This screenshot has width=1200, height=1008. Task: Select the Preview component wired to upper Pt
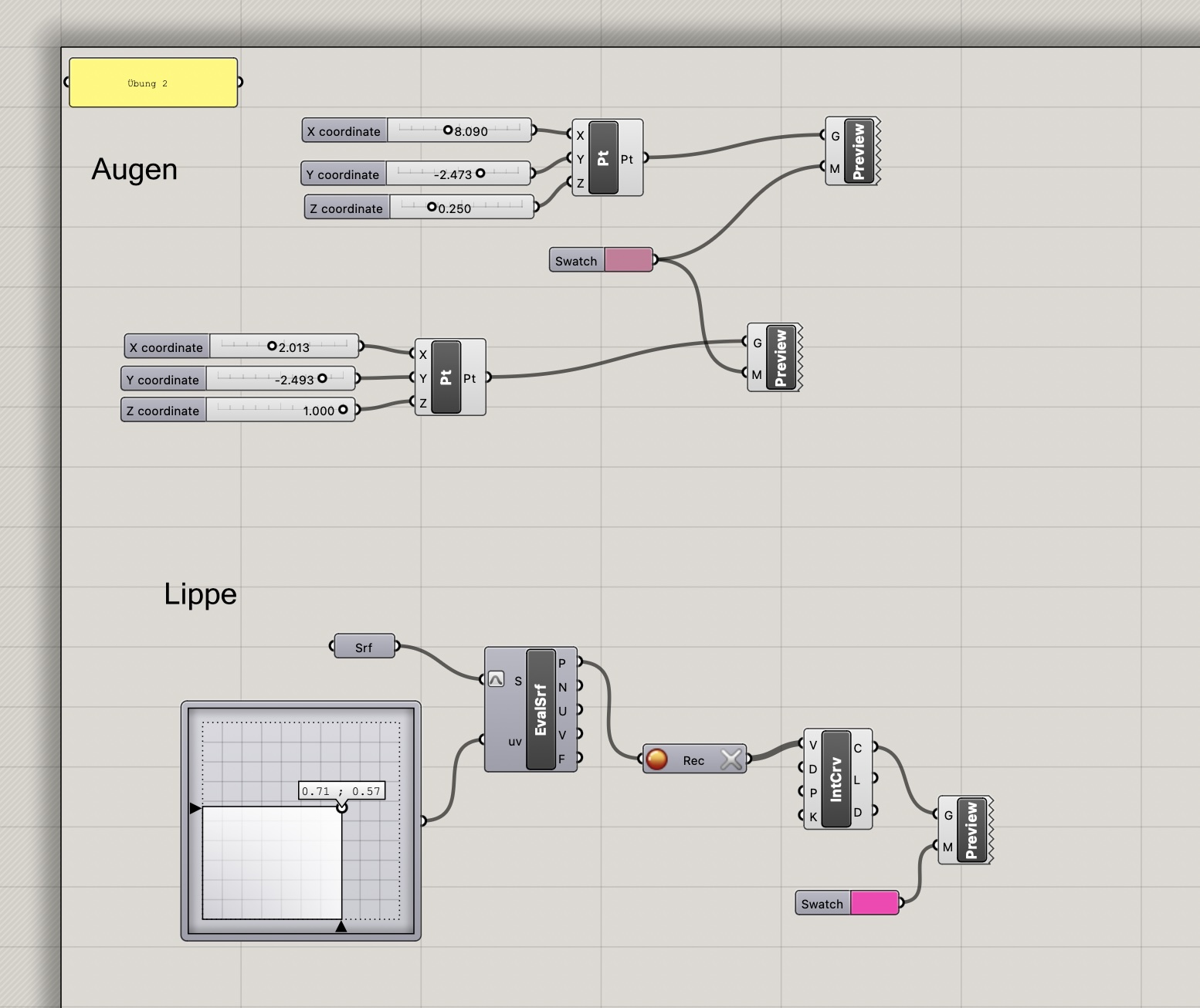(859, 151)
